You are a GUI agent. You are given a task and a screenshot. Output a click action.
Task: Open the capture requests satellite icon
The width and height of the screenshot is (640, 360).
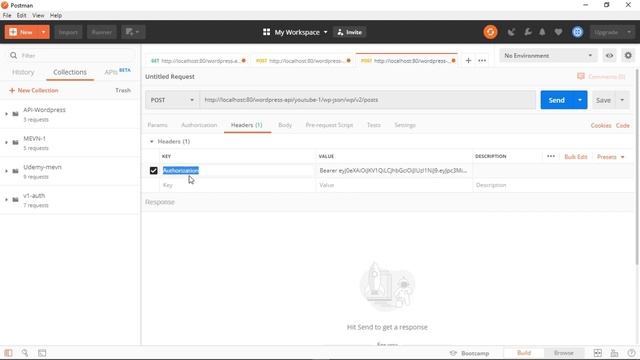tap(511, 32)
